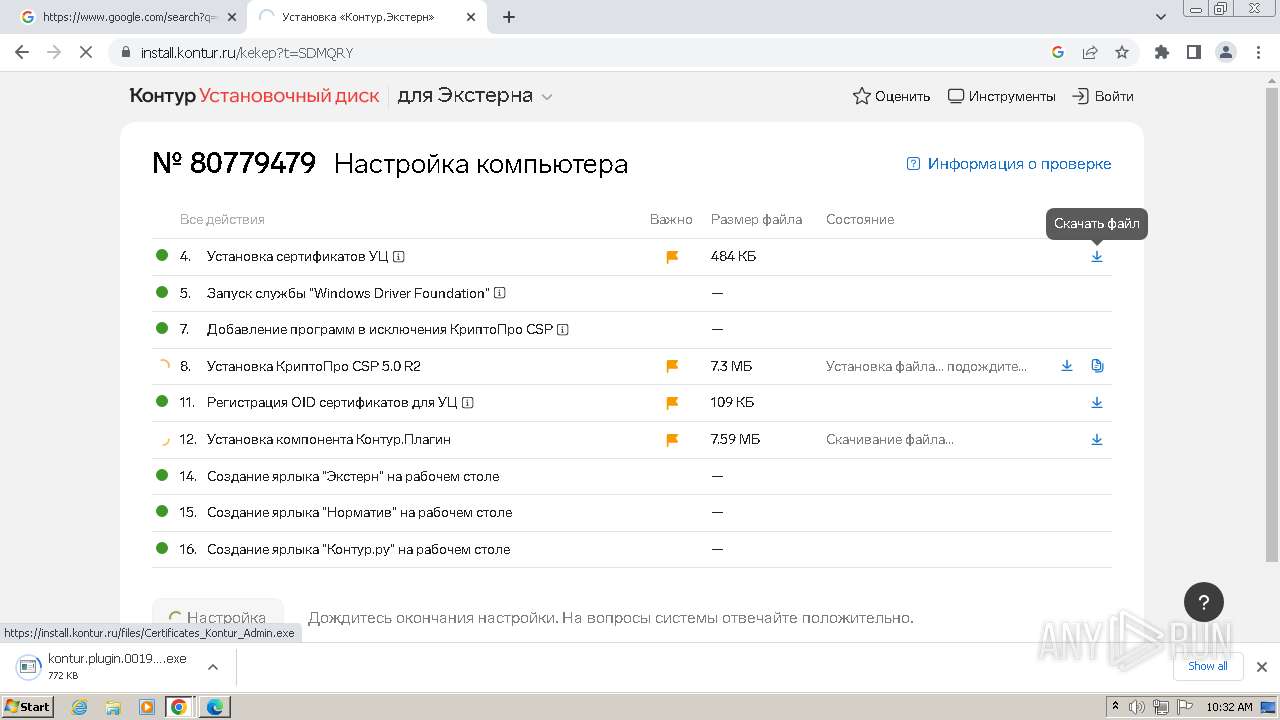Open options chevron for kontur.plugin download
1280x720 pixels.
pyautogui.click(x=213, y=667)
